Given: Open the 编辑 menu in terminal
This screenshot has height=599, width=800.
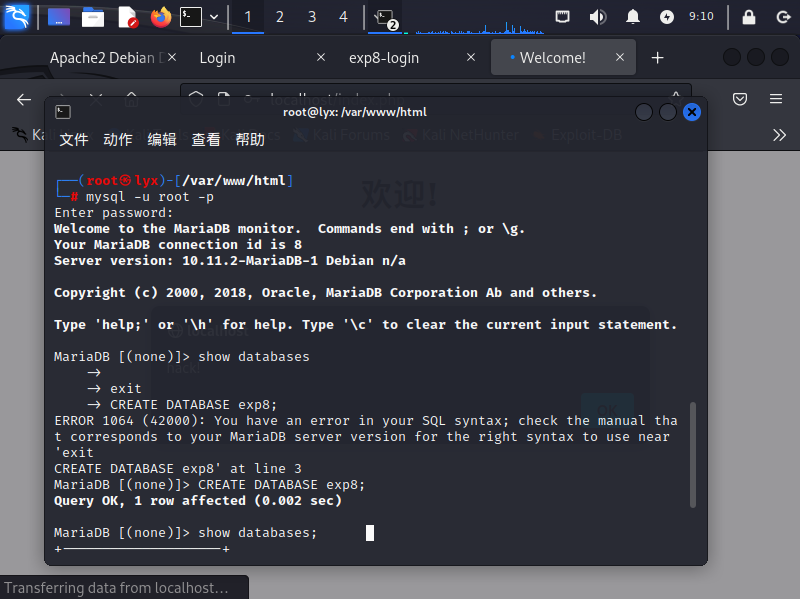Looking at the screenshot, I should (x=162, y=139).
